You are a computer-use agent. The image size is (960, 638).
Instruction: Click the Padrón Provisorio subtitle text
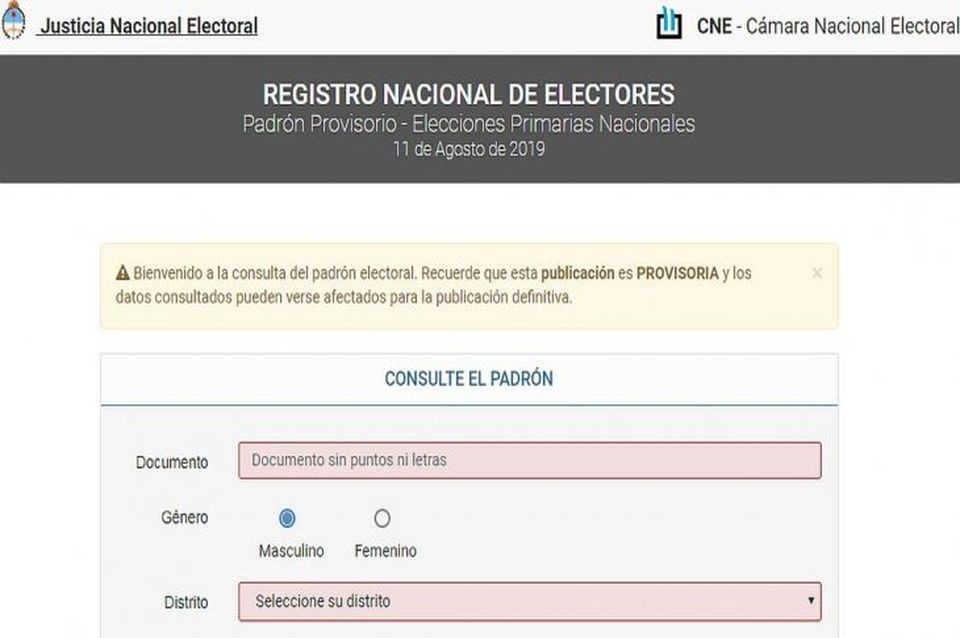point(468,125)
